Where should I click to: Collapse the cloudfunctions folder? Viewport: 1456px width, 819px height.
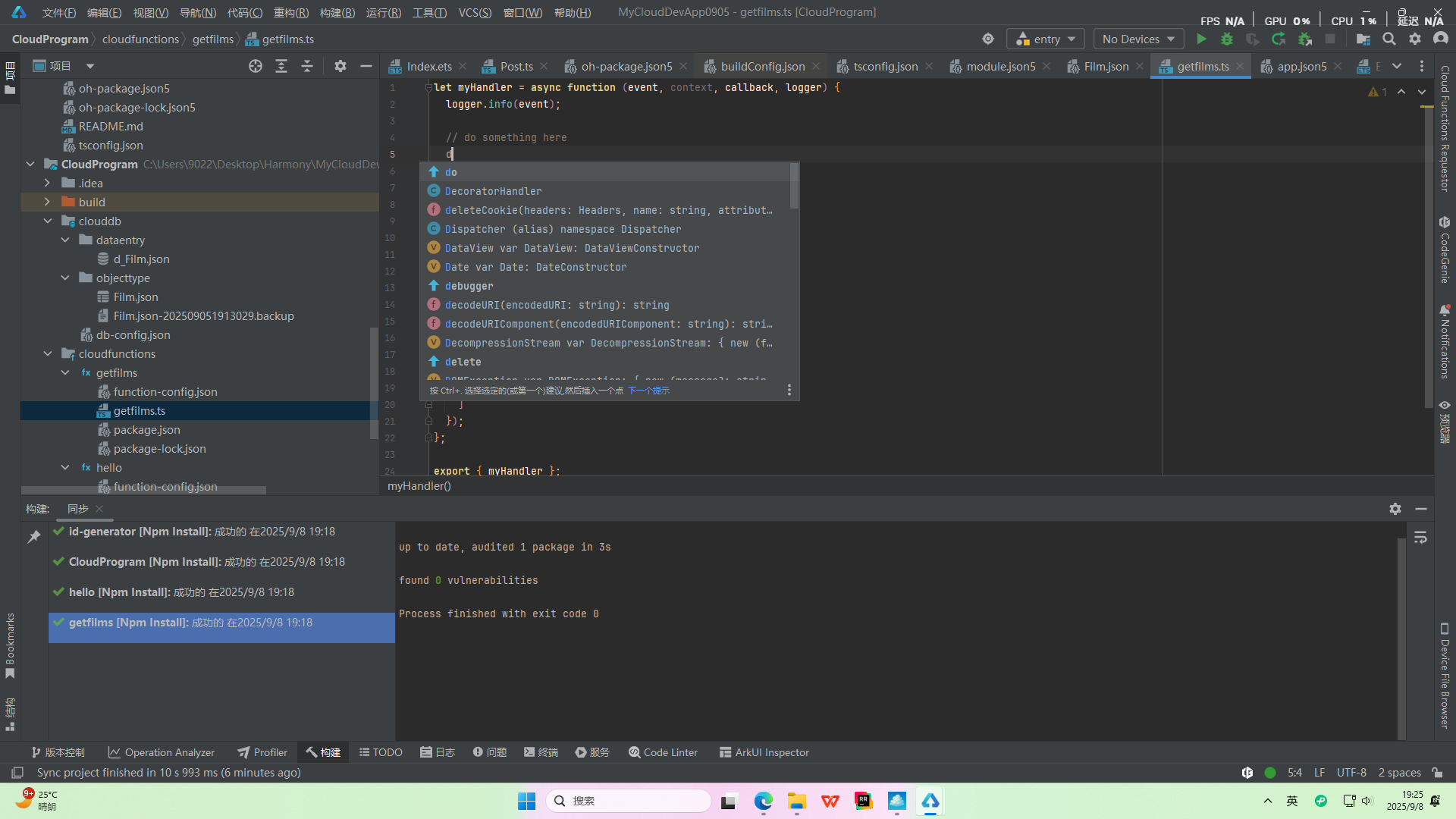point(48,353)
